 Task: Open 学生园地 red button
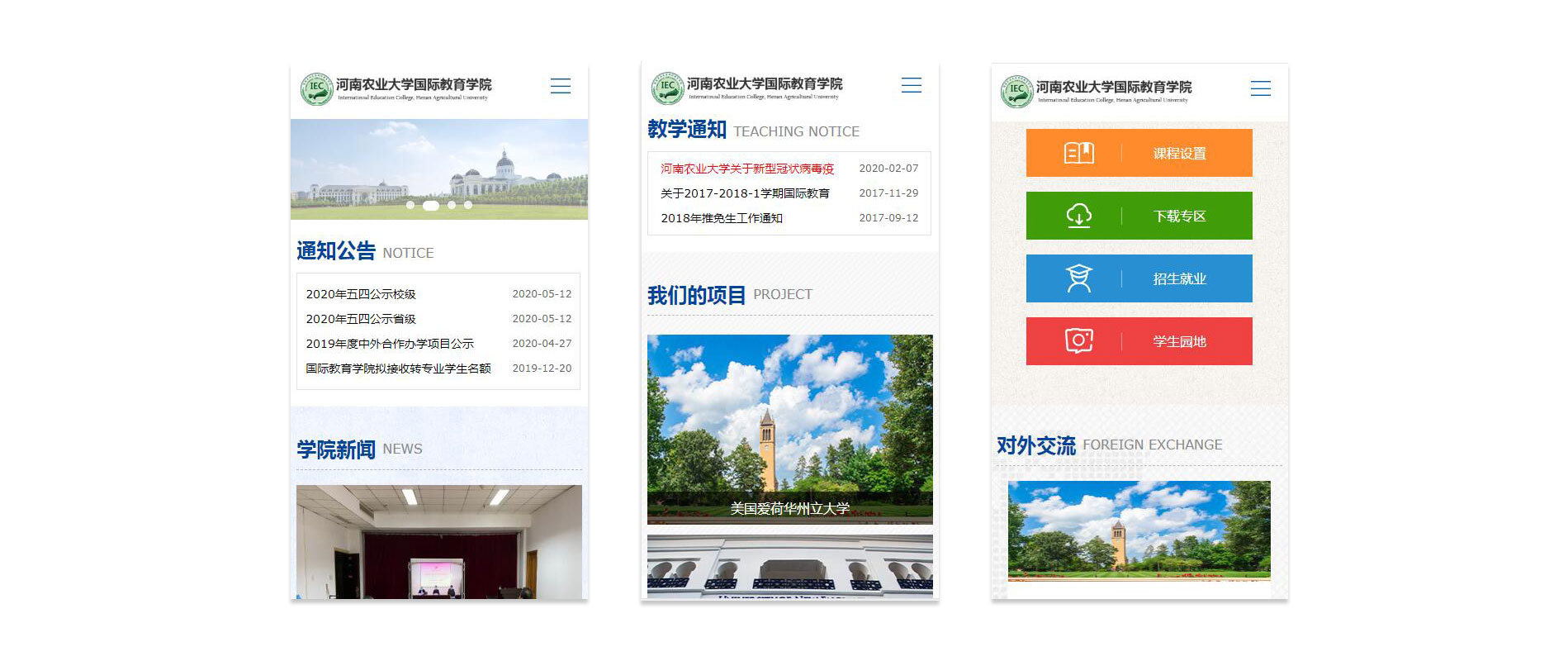(1139, 341)
